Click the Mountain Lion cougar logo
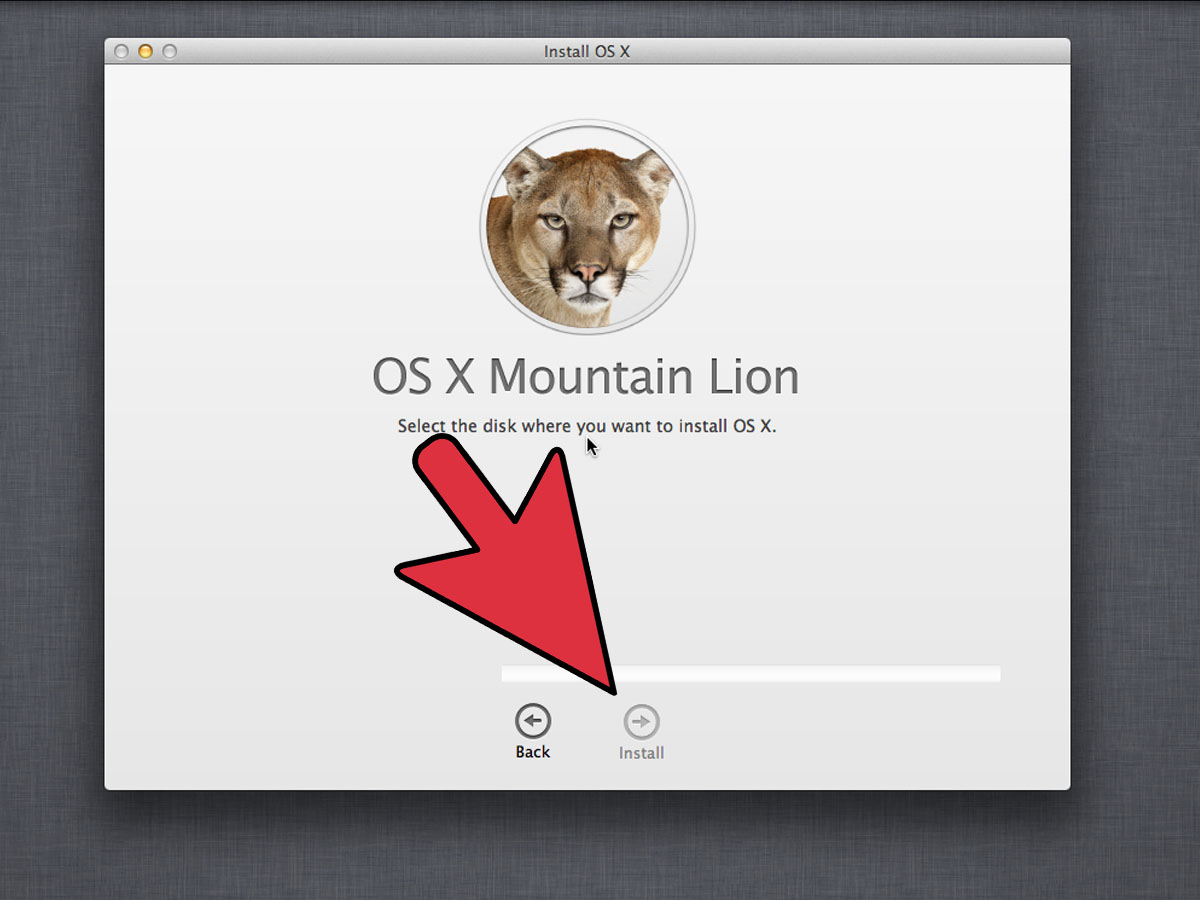Viewport: 1200px width, 900px height. tap(587, 227)
